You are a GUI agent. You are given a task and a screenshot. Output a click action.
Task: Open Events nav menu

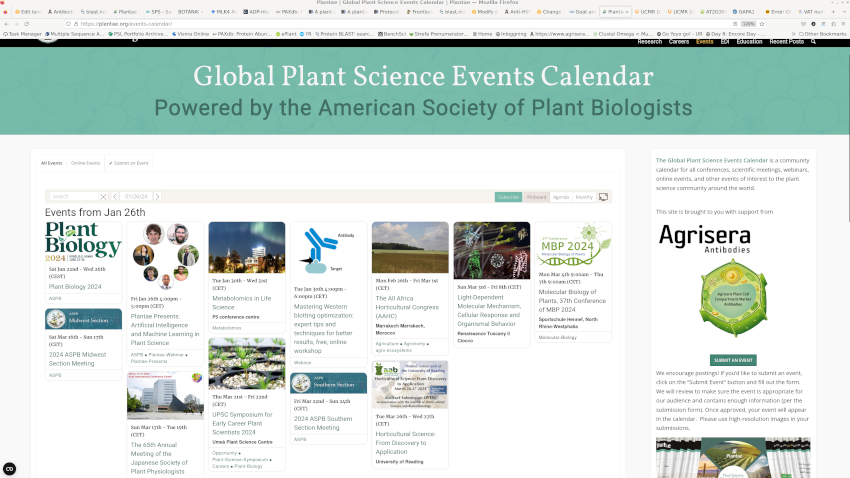pos(705,42)
